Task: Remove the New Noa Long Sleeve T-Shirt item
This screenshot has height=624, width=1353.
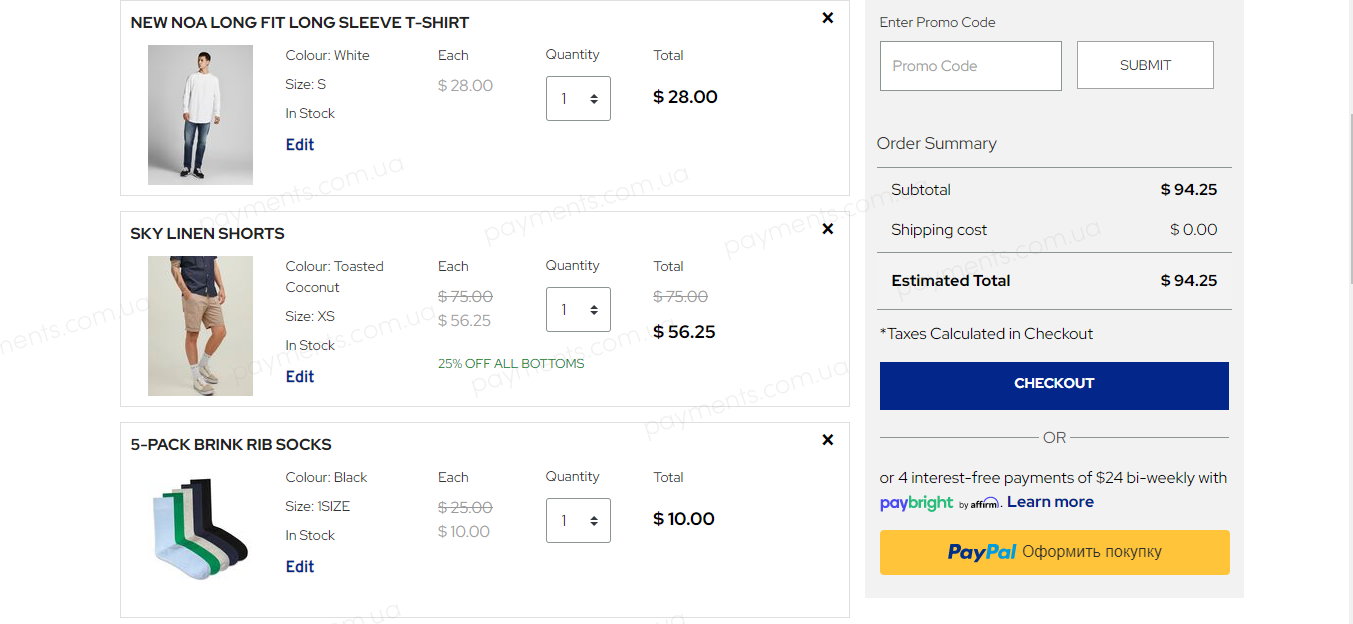Action: coord(828,18)
